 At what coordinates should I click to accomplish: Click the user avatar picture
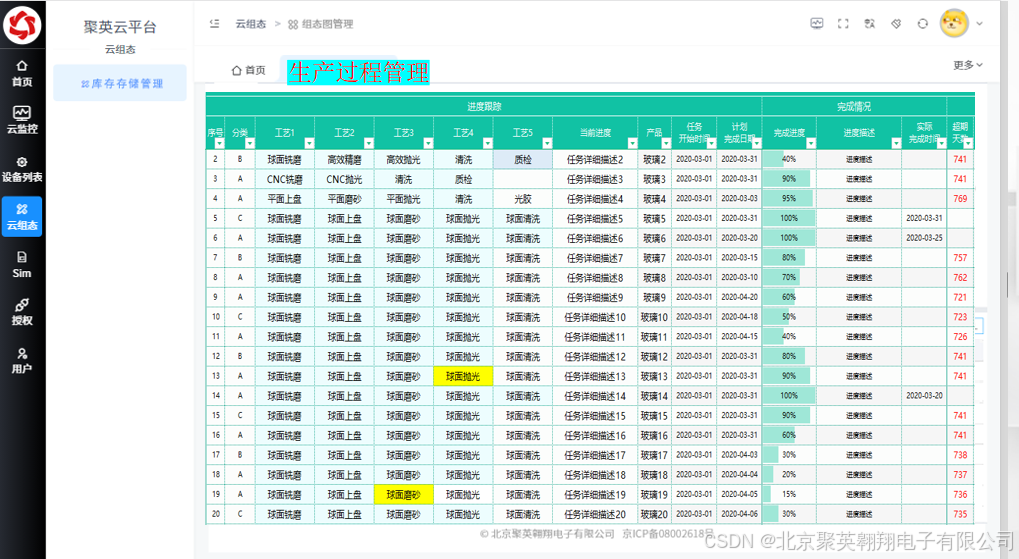pyautogui.click(x=954, y=24)
